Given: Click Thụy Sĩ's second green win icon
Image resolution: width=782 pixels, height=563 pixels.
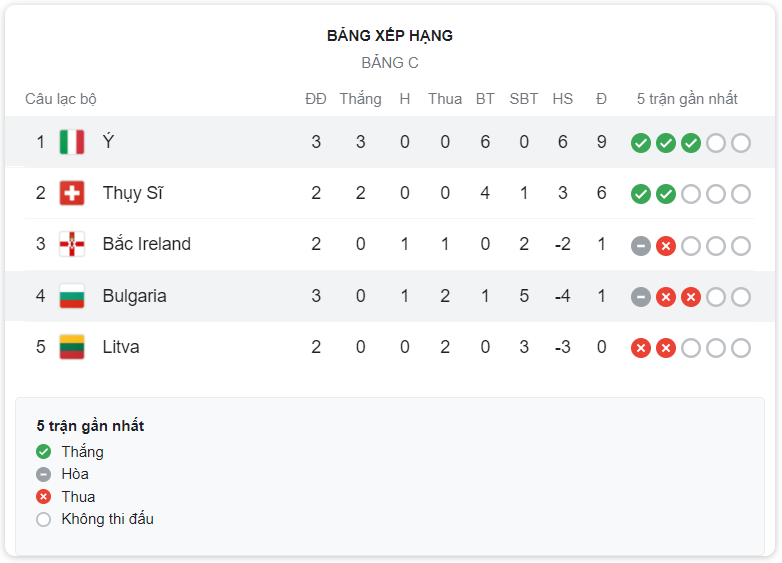Looking at the screenshot, I should pos(666,194).
